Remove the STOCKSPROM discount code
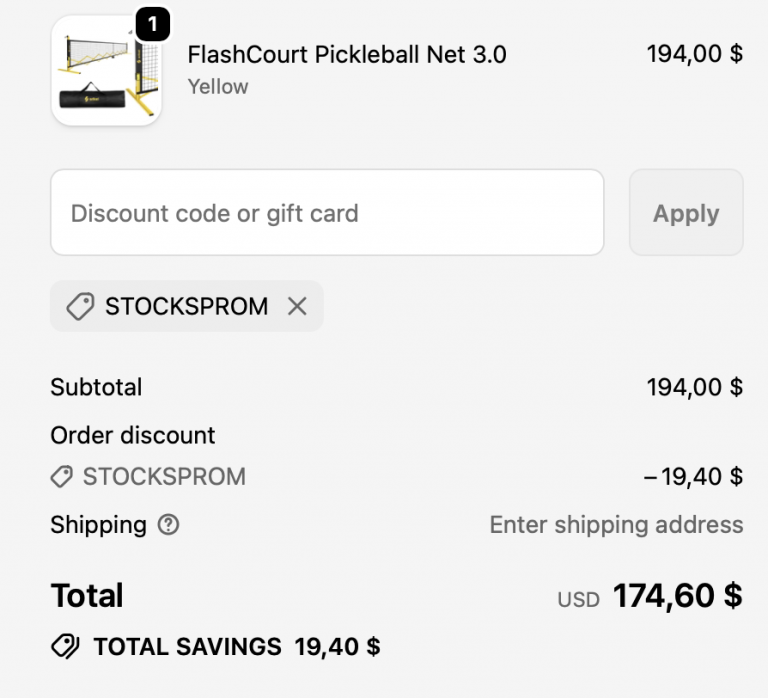 (x=297, y=306)
